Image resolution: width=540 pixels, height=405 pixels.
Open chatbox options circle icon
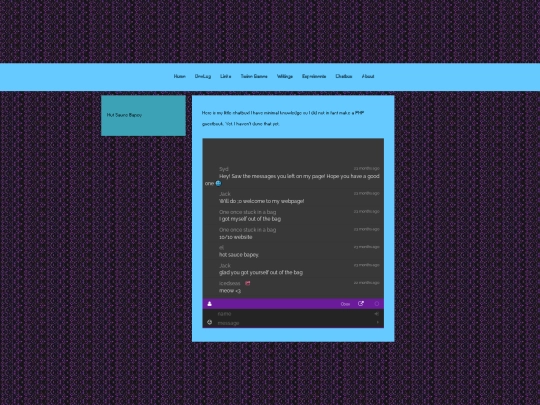tap(377, 304)
